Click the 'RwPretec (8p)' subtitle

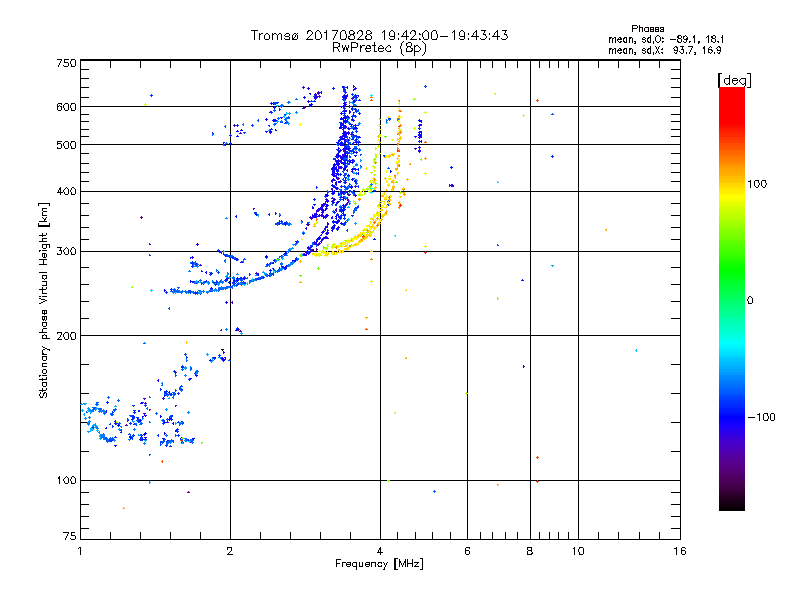(379, 48)
